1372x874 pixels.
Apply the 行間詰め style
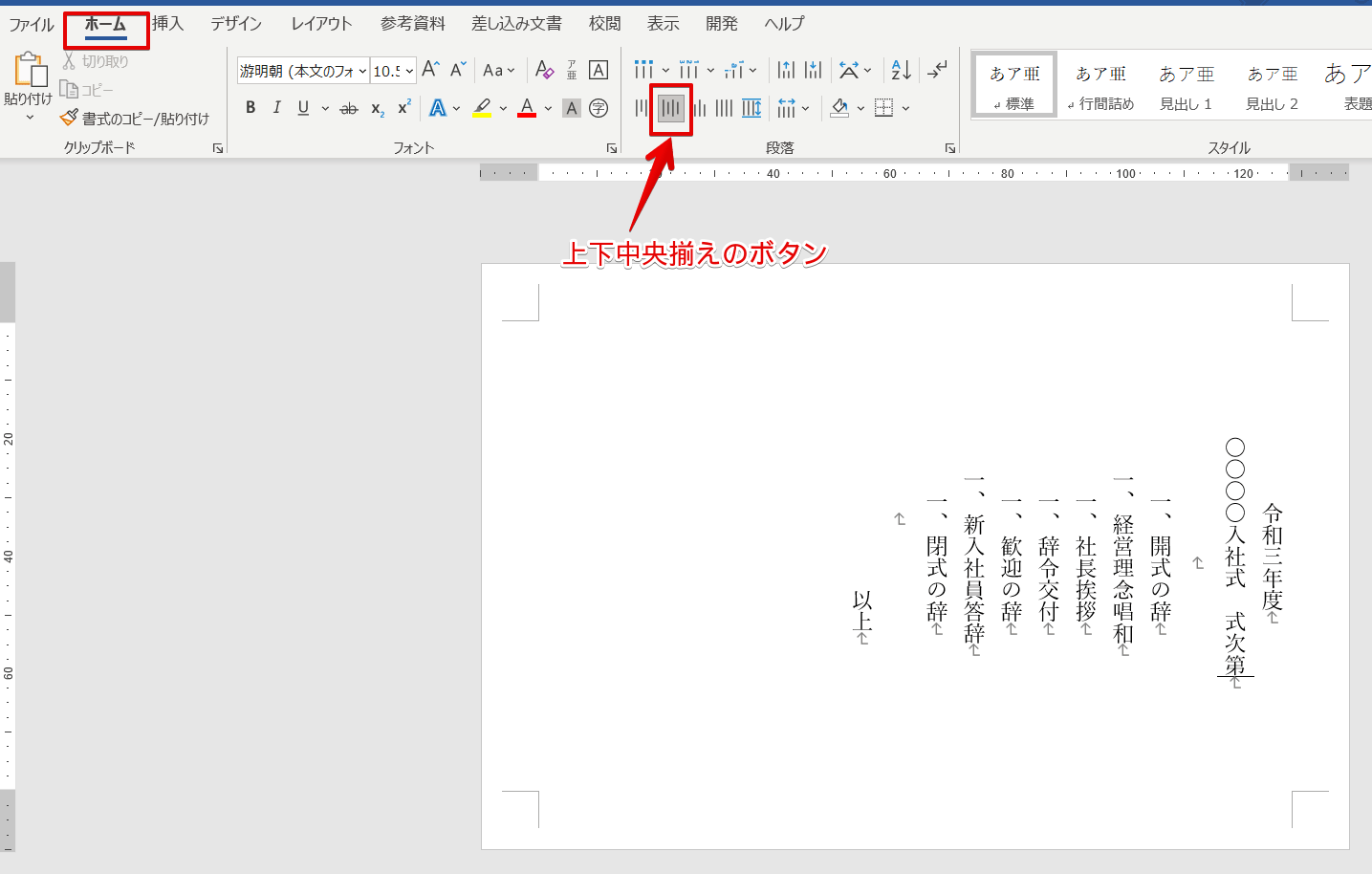(x=1100, y=84)
